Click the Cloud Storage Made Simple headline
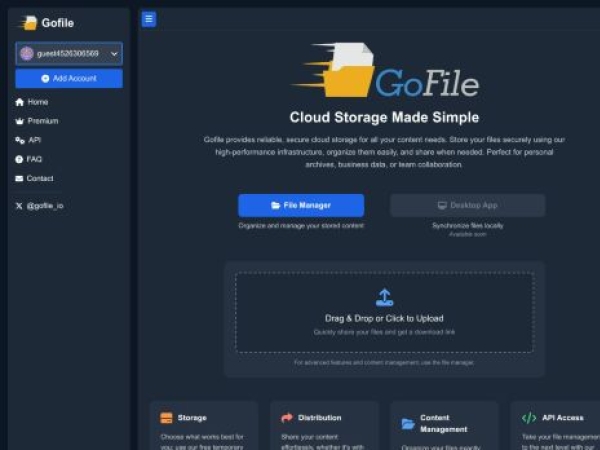Image resolution: width=600 pixels, height=450 pixels. (384, 117)
